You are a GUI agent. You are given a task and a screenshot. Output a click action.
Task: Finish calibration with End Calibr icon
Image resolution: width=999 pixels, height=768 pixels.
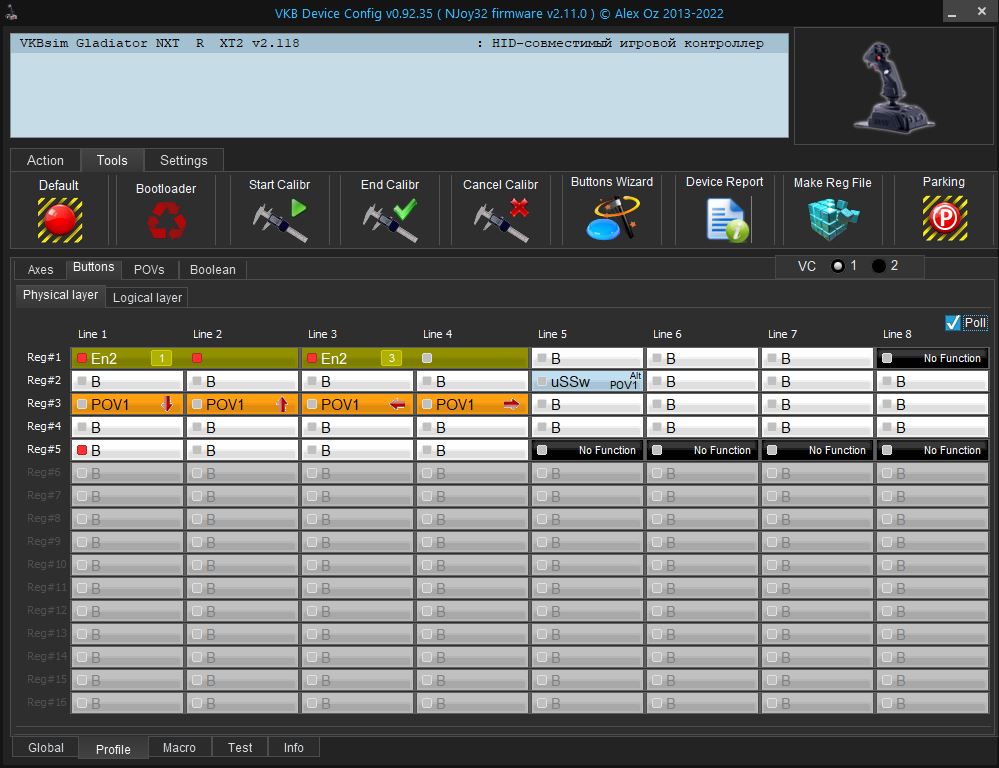coord(390,219)
